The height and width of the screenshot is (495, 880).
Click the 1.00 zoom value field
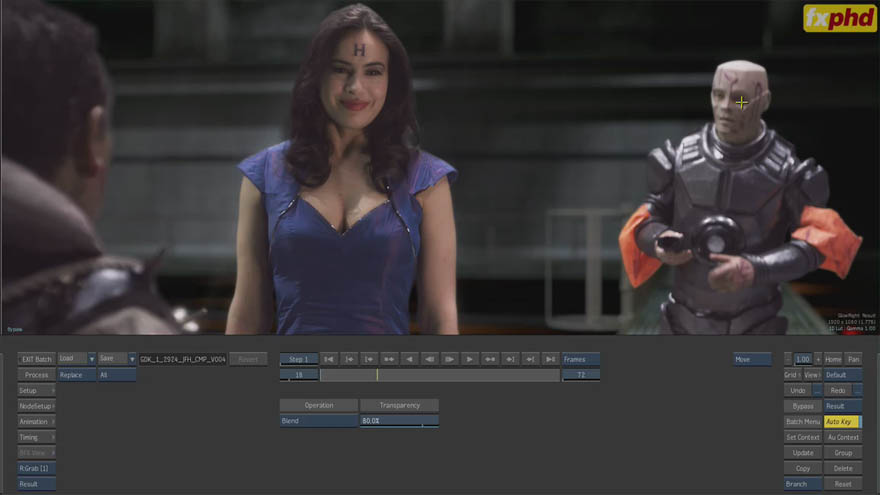pos(803,359)
